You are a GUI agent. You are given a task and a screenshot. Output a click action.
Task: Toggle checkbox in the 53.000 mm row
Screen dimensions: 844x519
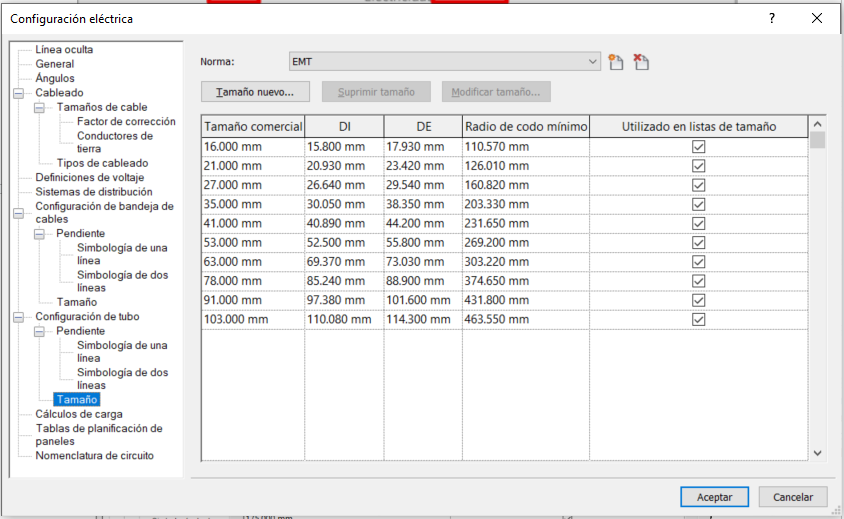tap(699, 243)
